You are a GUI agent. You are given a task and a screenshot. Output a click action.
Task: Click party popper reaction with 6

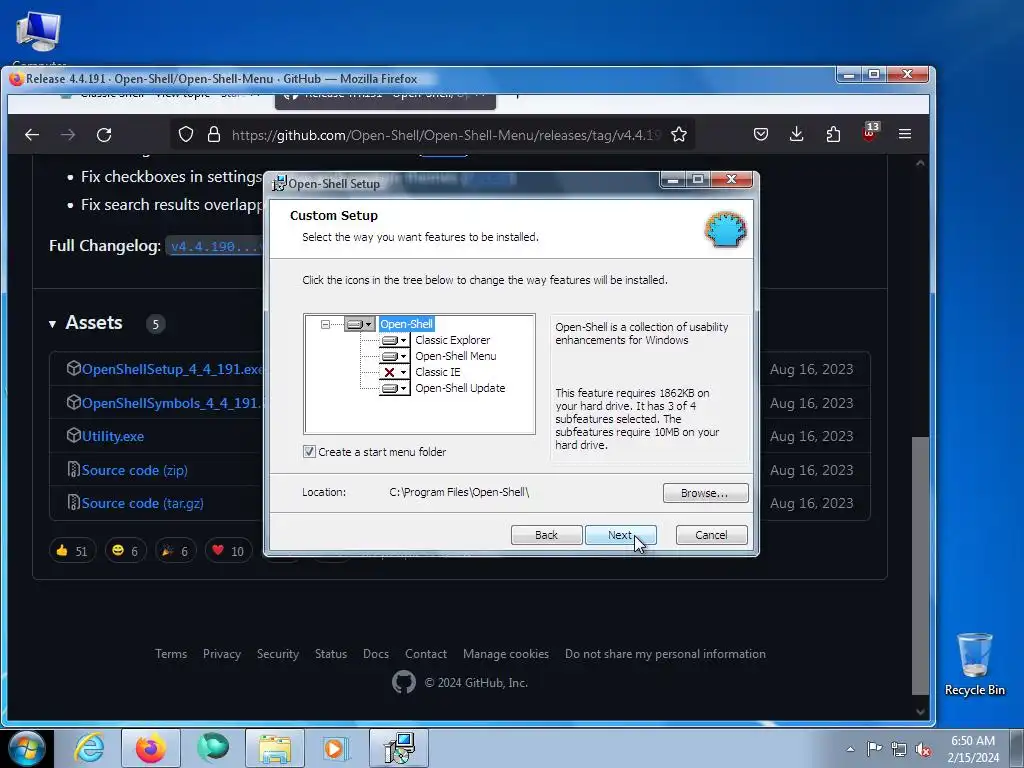(x=176, y=551)
